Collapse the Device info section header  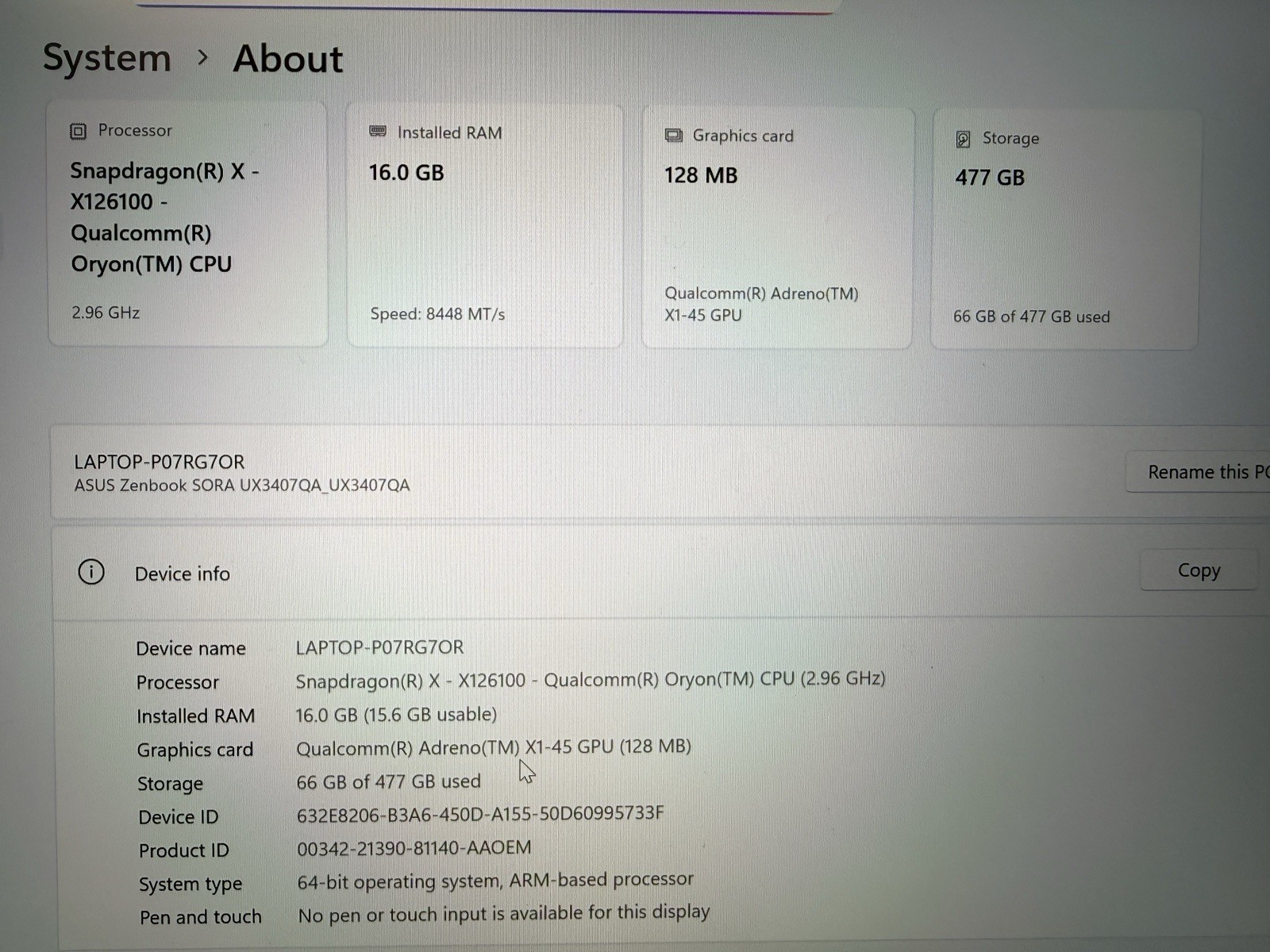coord(659,572)
